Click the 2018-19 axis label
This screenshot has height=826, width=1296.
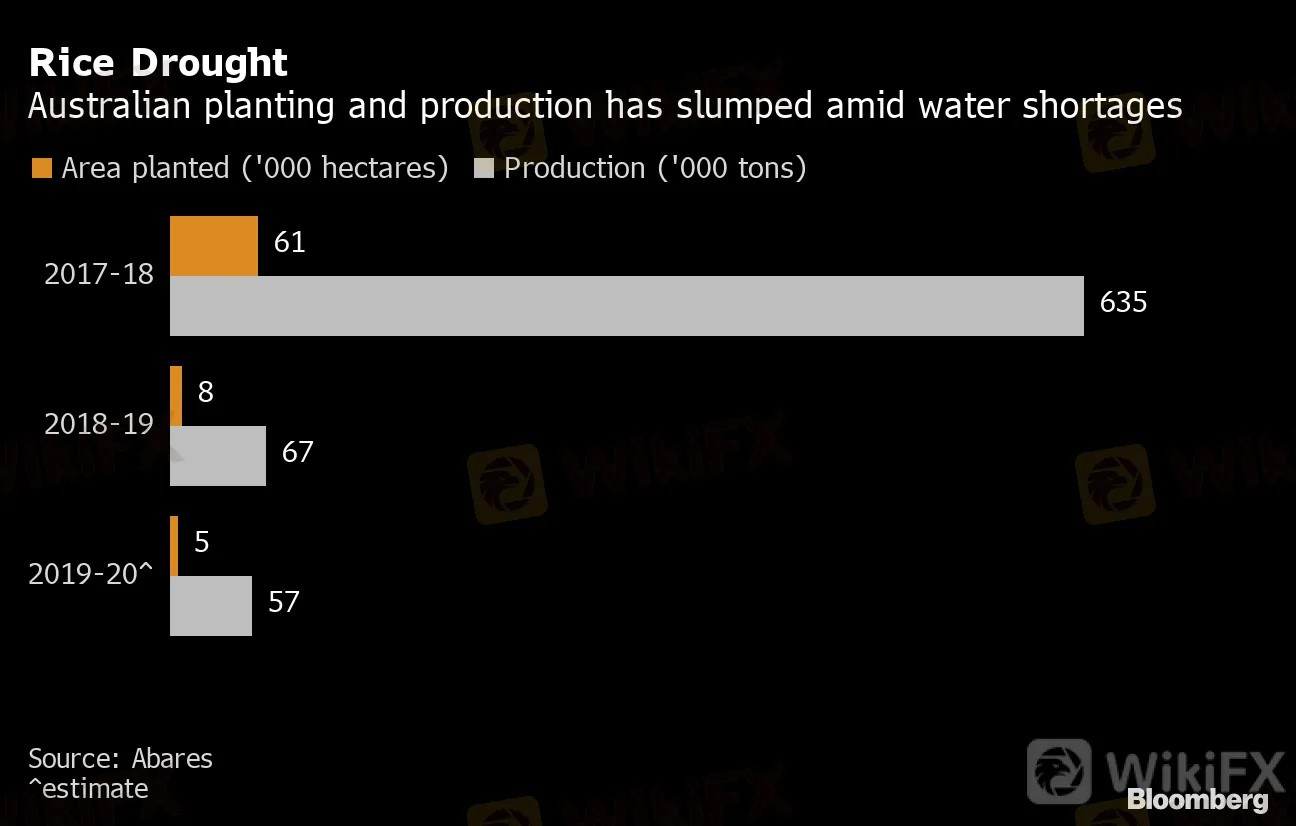pyautogui.click(x=99, y=424)
